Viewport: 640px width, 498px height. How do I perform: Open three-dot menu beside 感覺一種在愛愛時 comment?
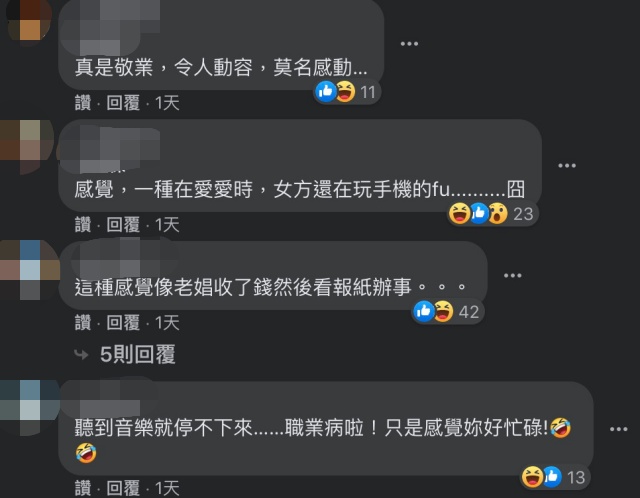567,165
